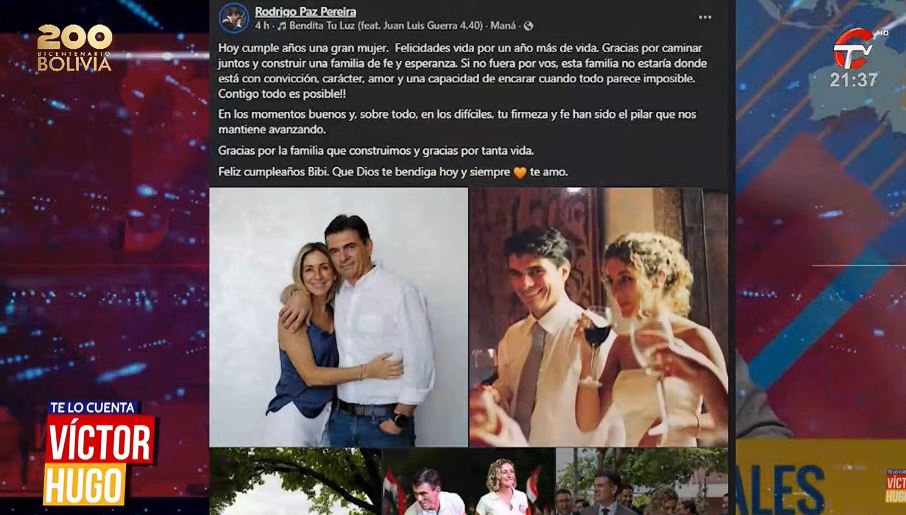Open the photo showing tree branches
906x515 pixels.
[295, 481]
